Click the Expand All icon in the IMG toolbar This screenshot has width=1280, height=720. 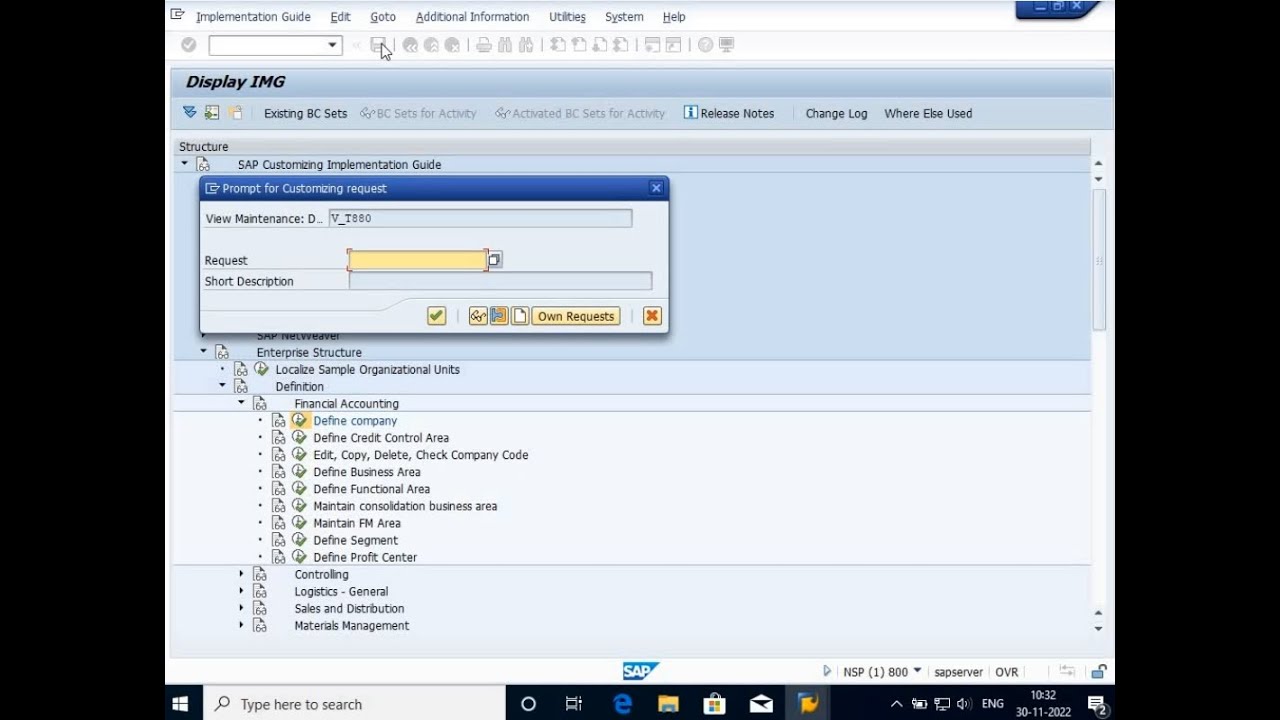click(x=189, y=113)
